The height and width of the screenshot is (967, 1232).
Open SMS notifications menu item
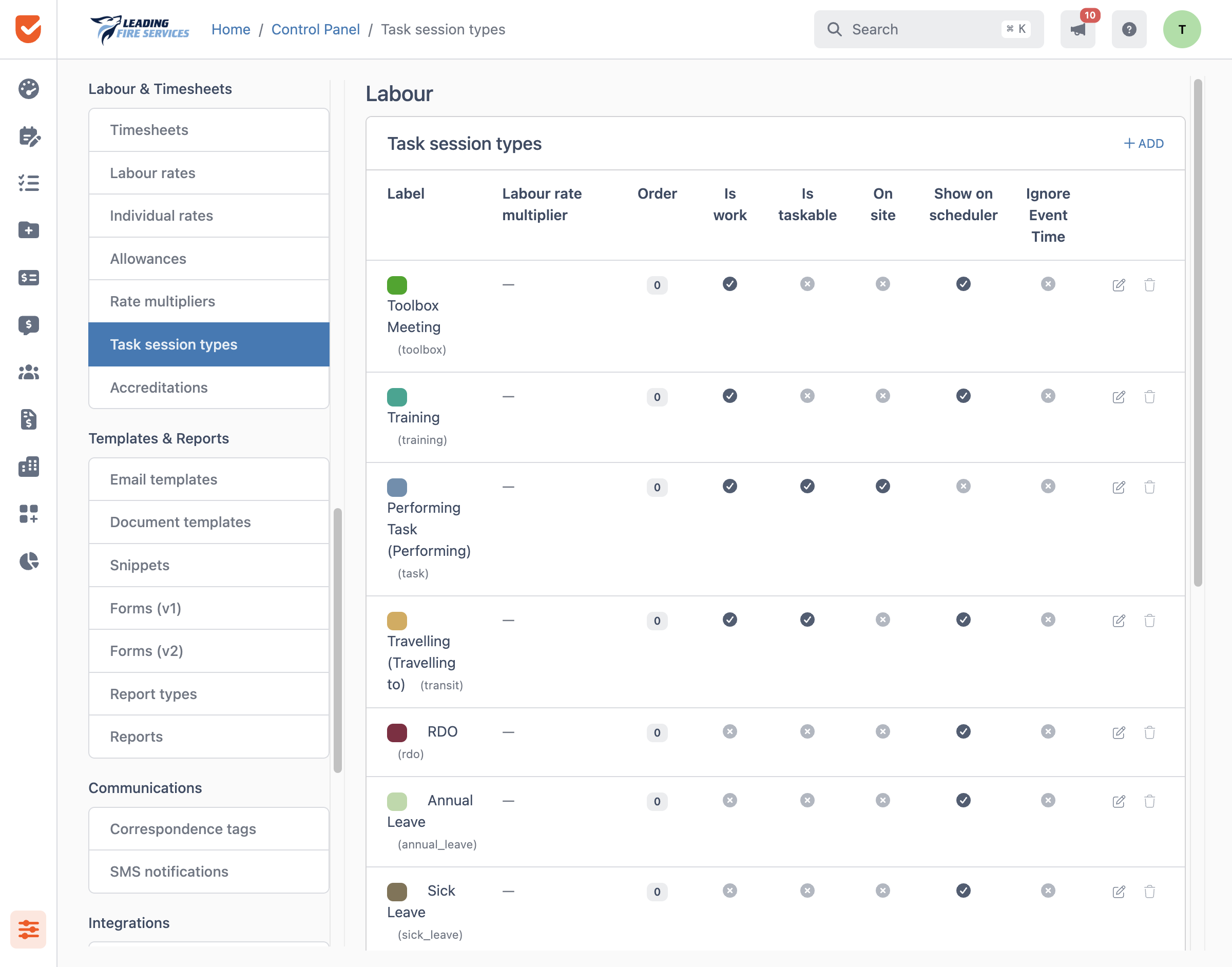pyautogui.click(x=209, y=872)
